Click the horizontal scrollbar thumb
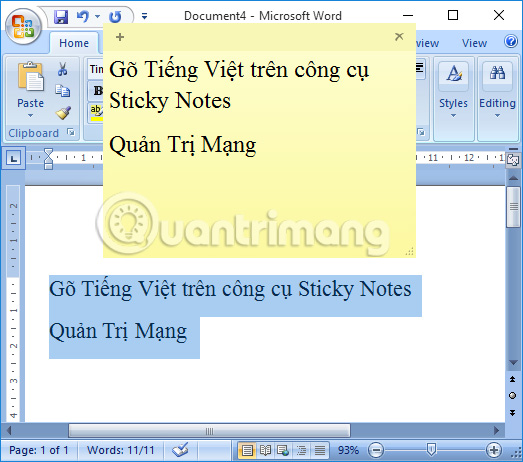This screenshot has width=523, height=462. point(209,431)
